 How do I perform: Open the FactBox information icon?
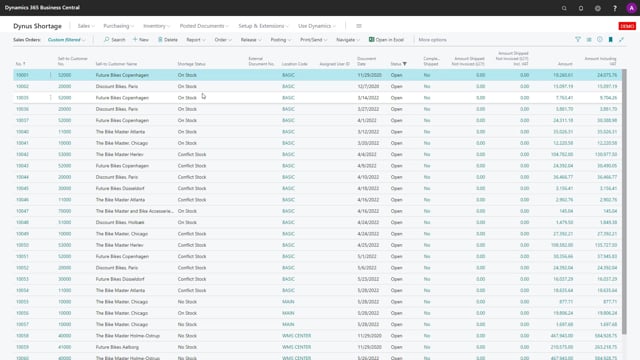pos(600,40)
